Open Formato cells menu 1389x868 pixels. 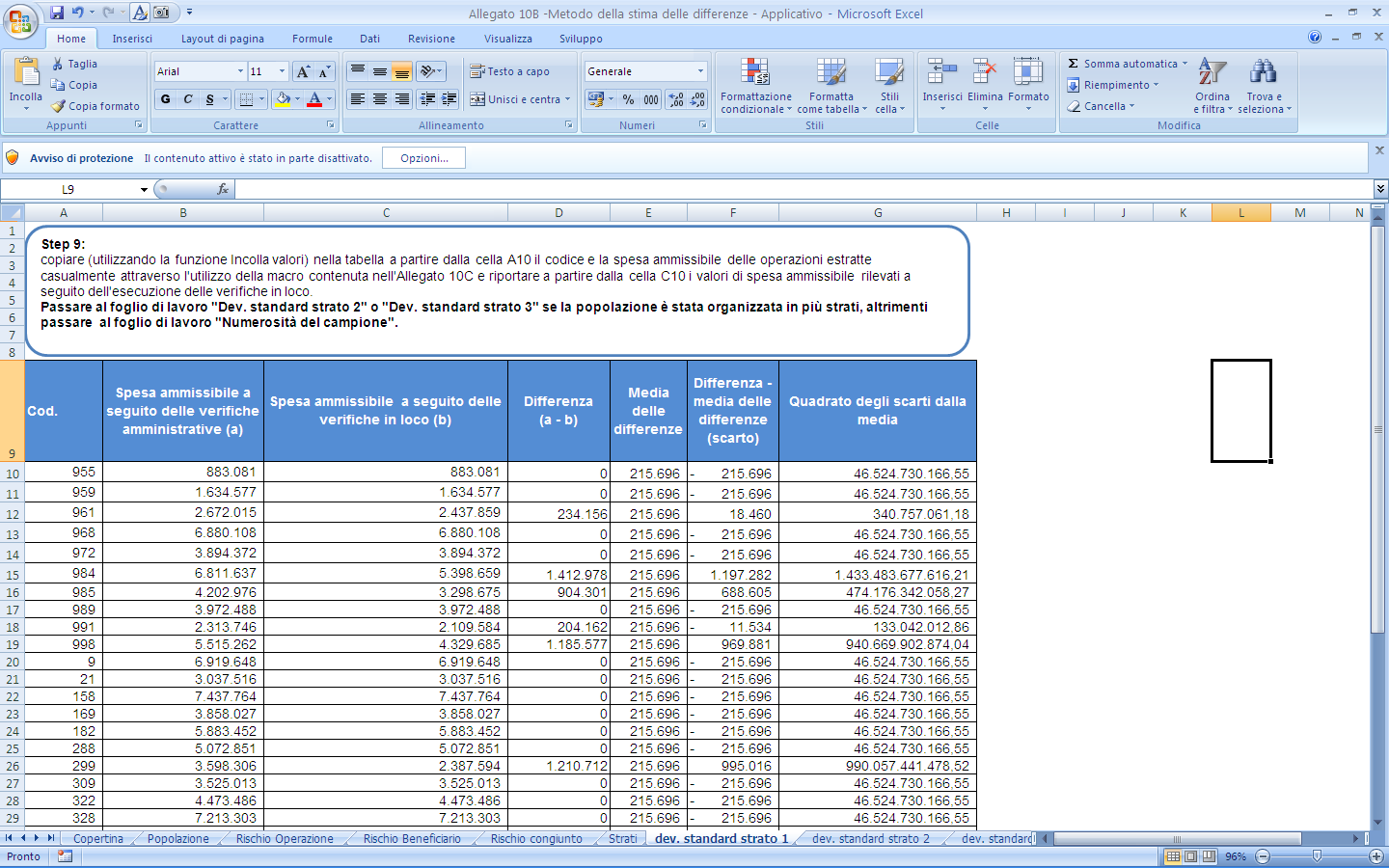1028,84
